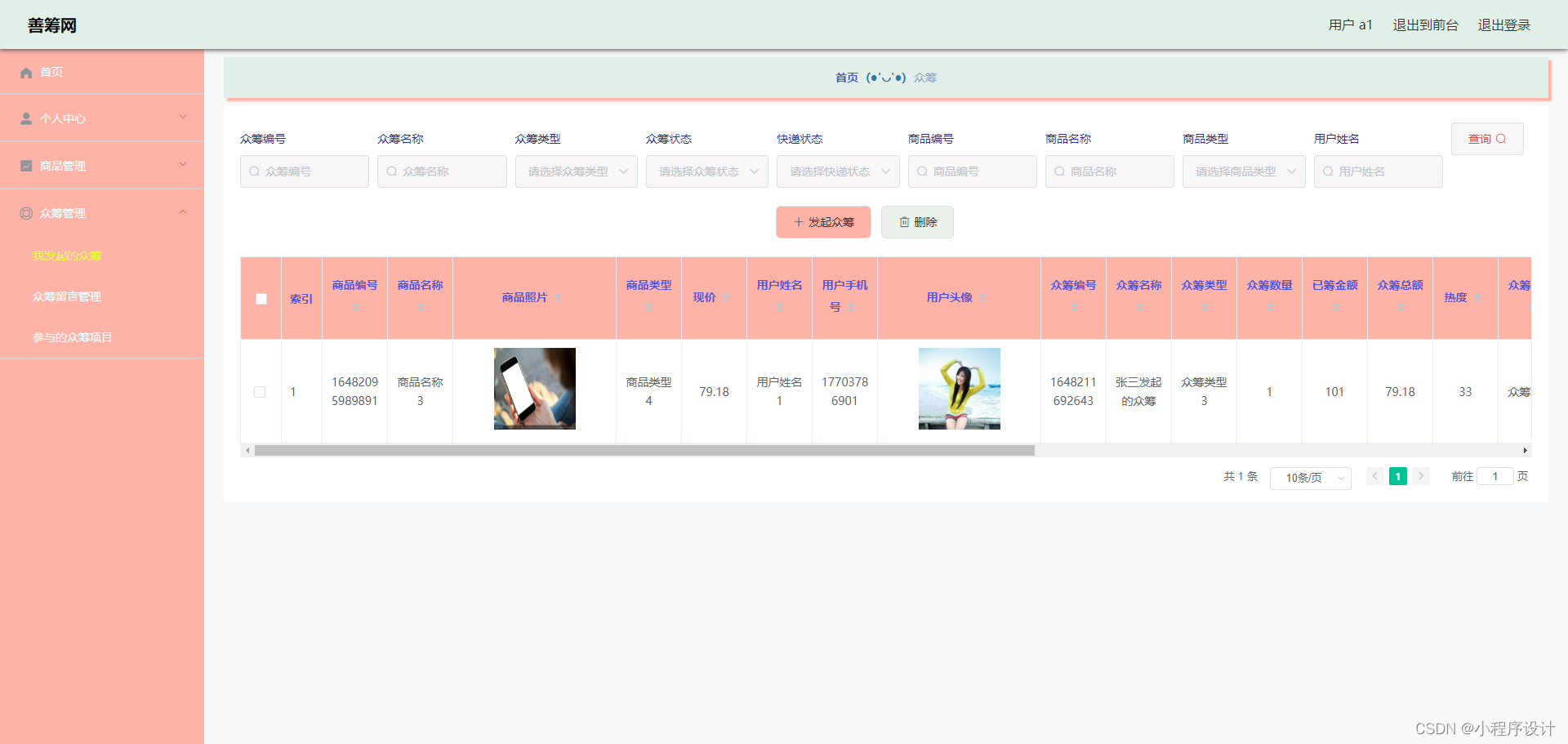Click the 首页 breadcrumb link
Viewport: 1568px width, 744px height.
pyautogui.click(x=847, y=78)
